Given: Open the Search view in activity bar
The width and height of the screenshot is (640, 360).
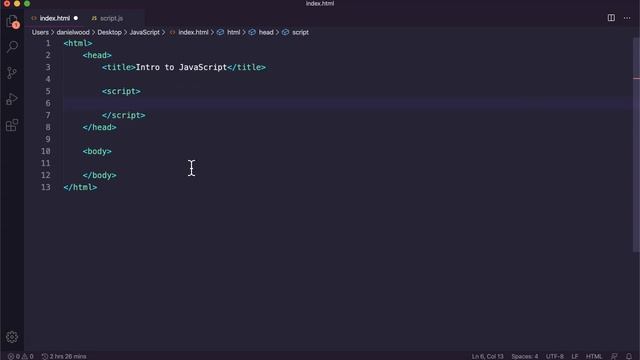Looking at the screenshot, I should tap(12, 47).
